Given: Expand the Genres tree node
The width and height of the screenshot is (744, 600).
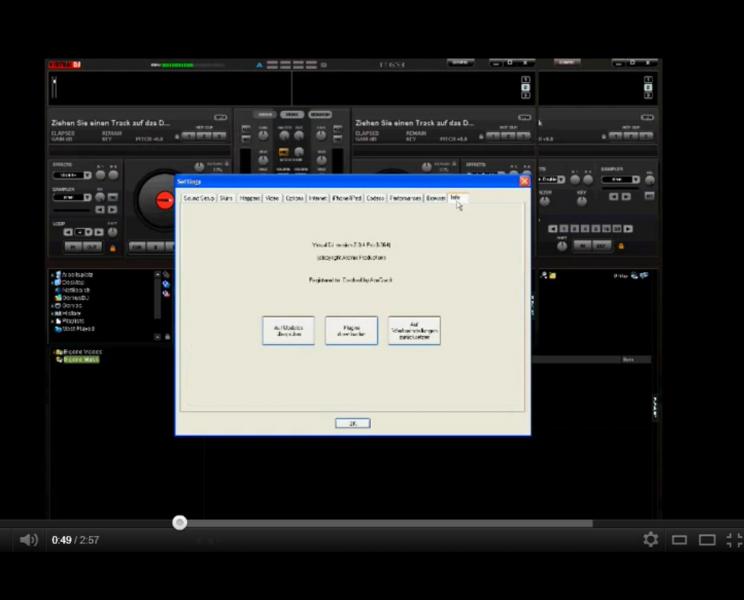Looking at the screenshot, I should [53, 306].
